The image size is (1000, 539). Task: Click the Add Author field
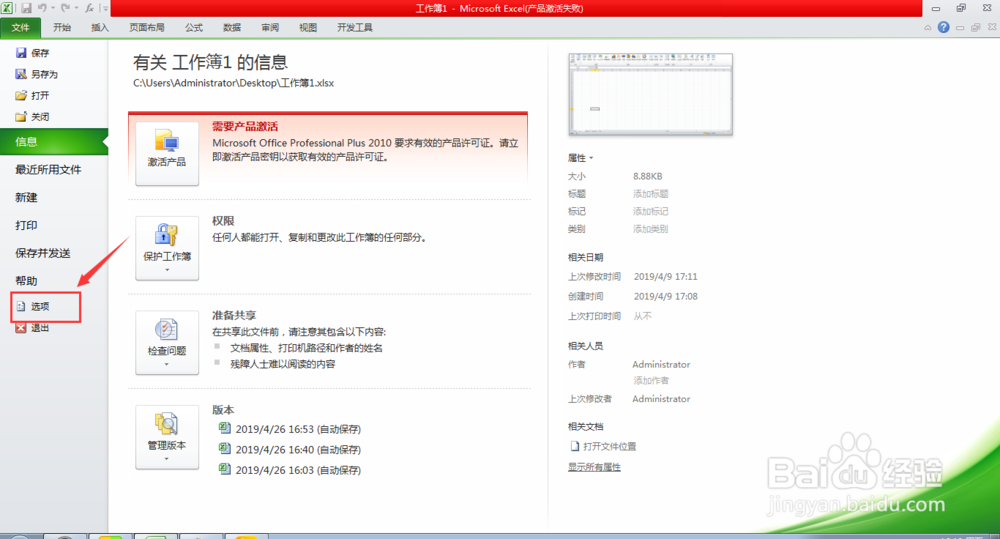coord(651,381)
